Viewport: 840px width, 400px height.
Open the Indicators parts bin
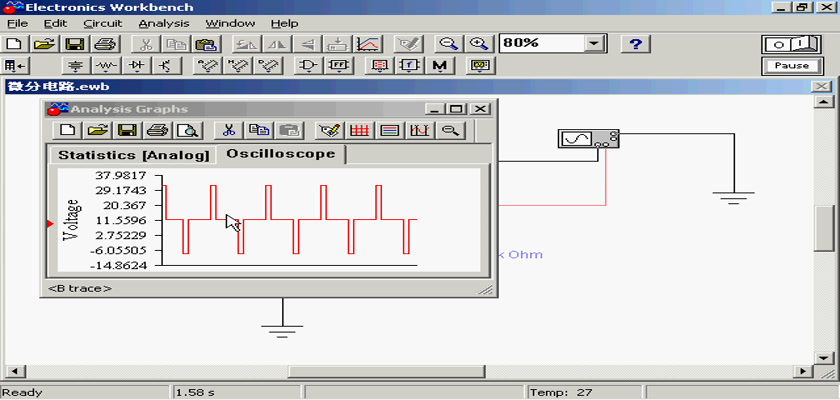pos(380,66)
